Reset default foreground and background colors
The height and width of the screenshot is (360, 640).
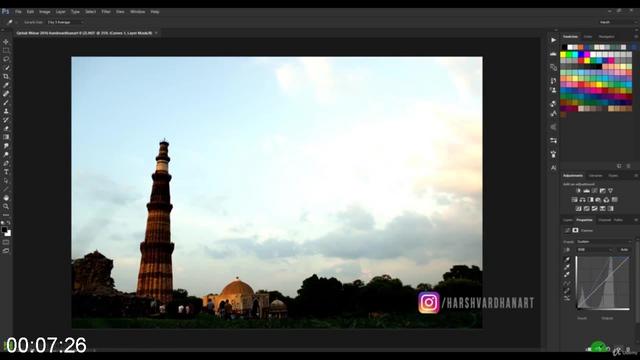click(3, 223)
